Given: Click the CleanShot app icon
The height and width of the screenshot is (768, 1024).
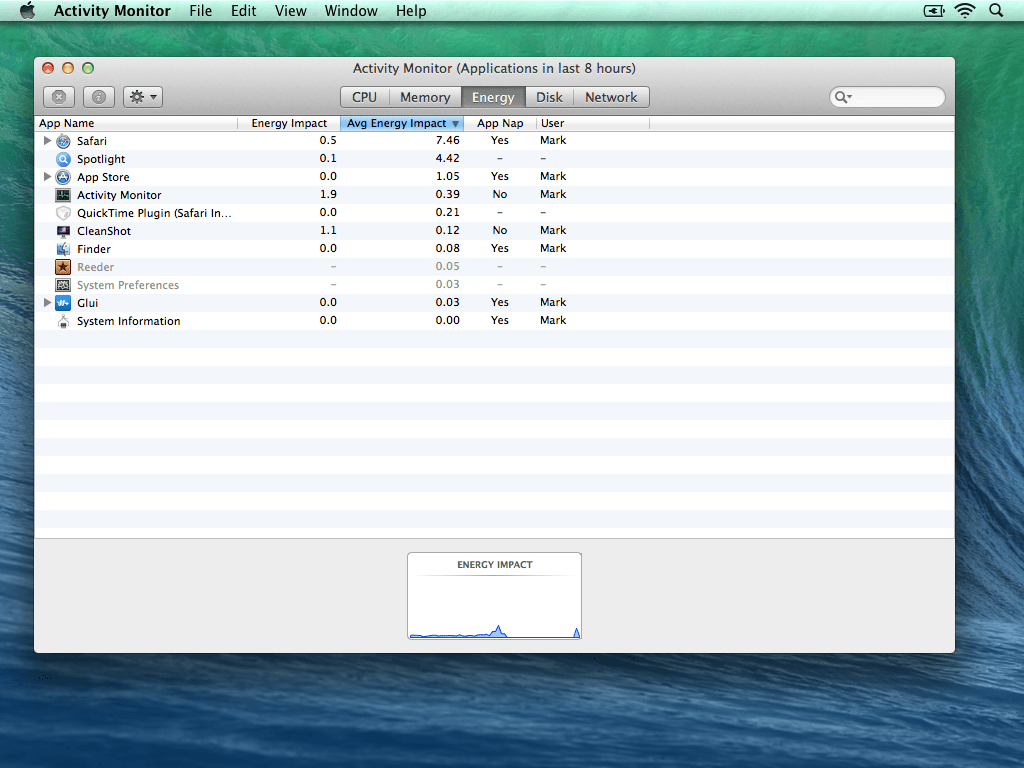Looking at the screenshot, I should point(63,231).
